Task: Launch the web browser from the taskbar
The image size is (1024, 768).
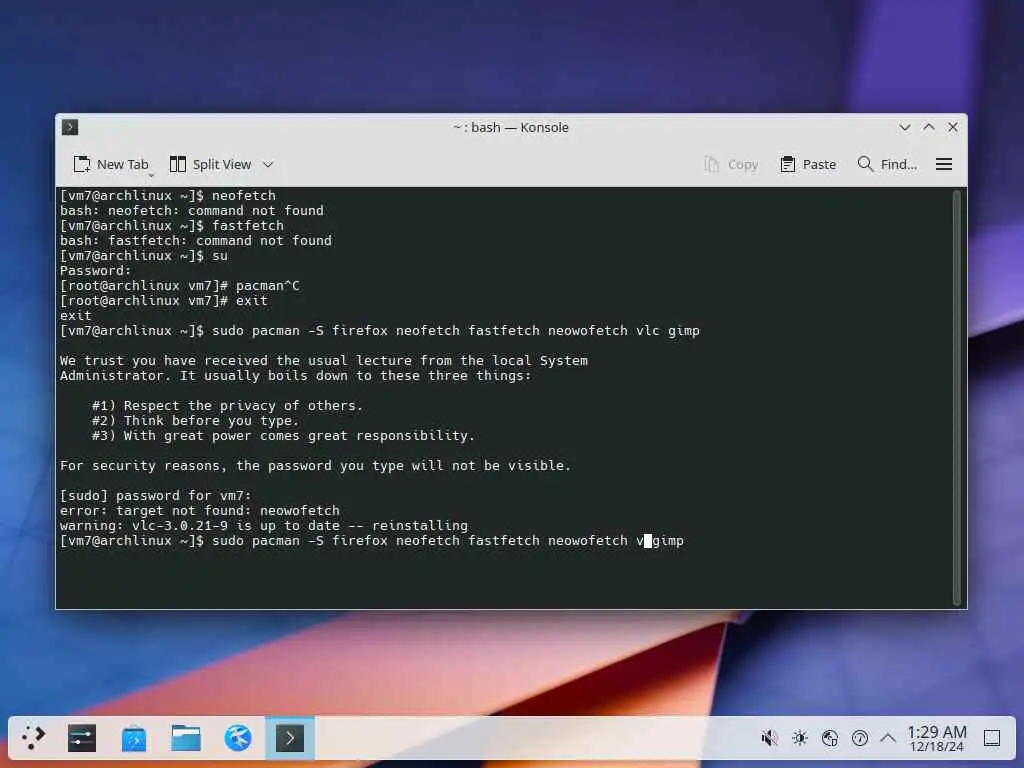Action: 238,738
